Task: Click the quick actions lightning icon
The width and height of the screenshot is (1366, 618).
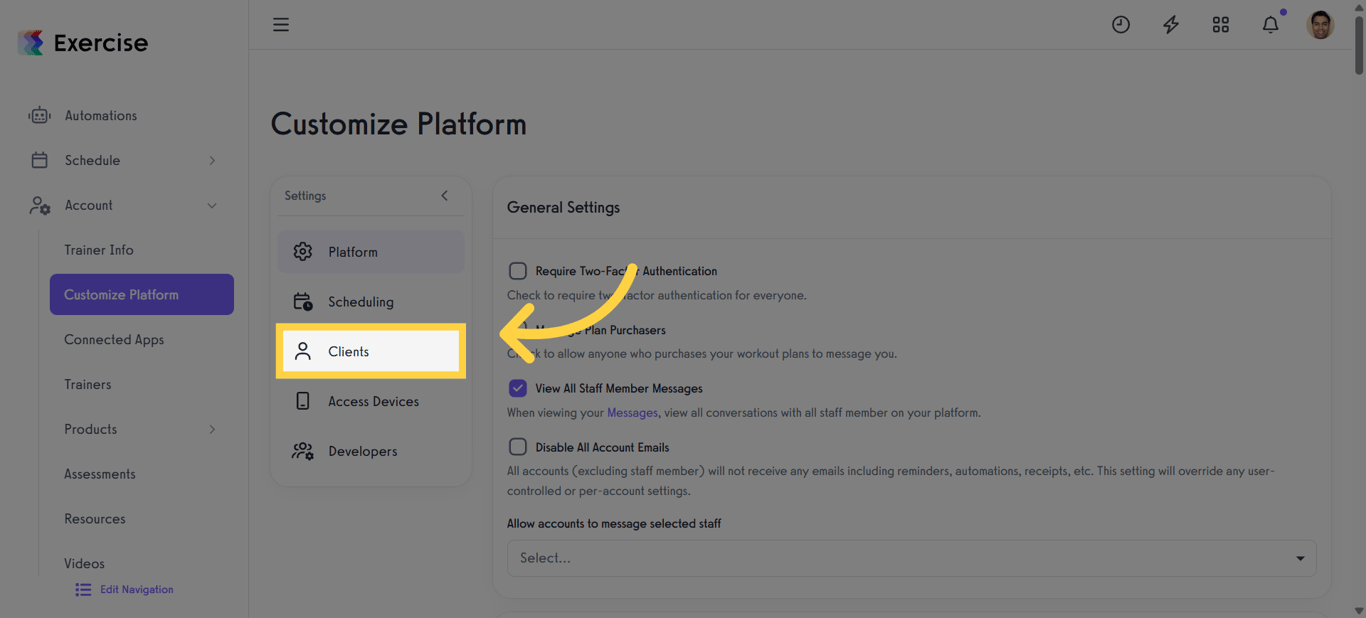Action: click(1171, 24)
